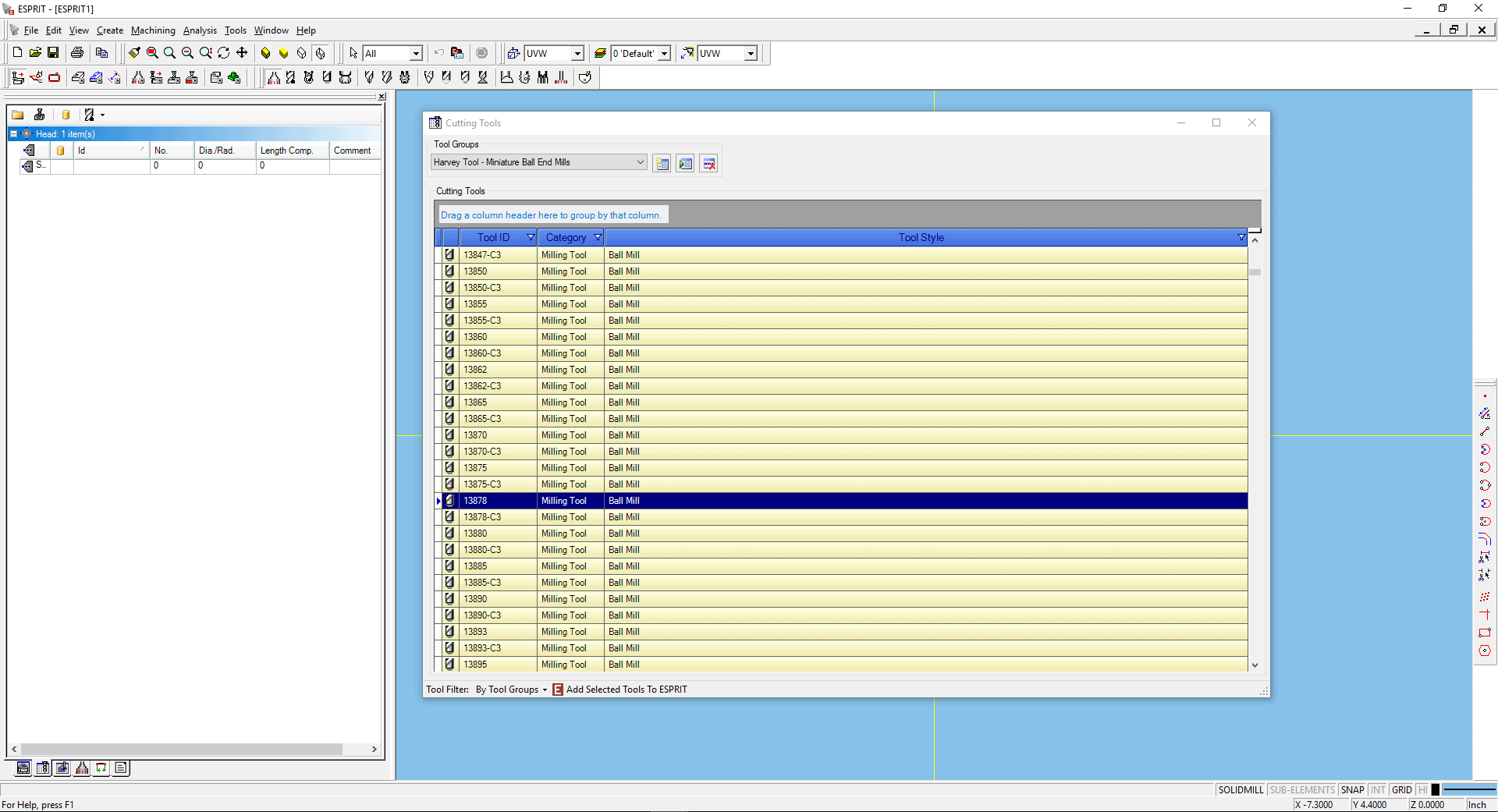Image resolution: width=1498 pixels, height=812 pixels.
Task: Toggle GRID mode in the status bar
Action: pyautogui.click(x=1402, y=790)
